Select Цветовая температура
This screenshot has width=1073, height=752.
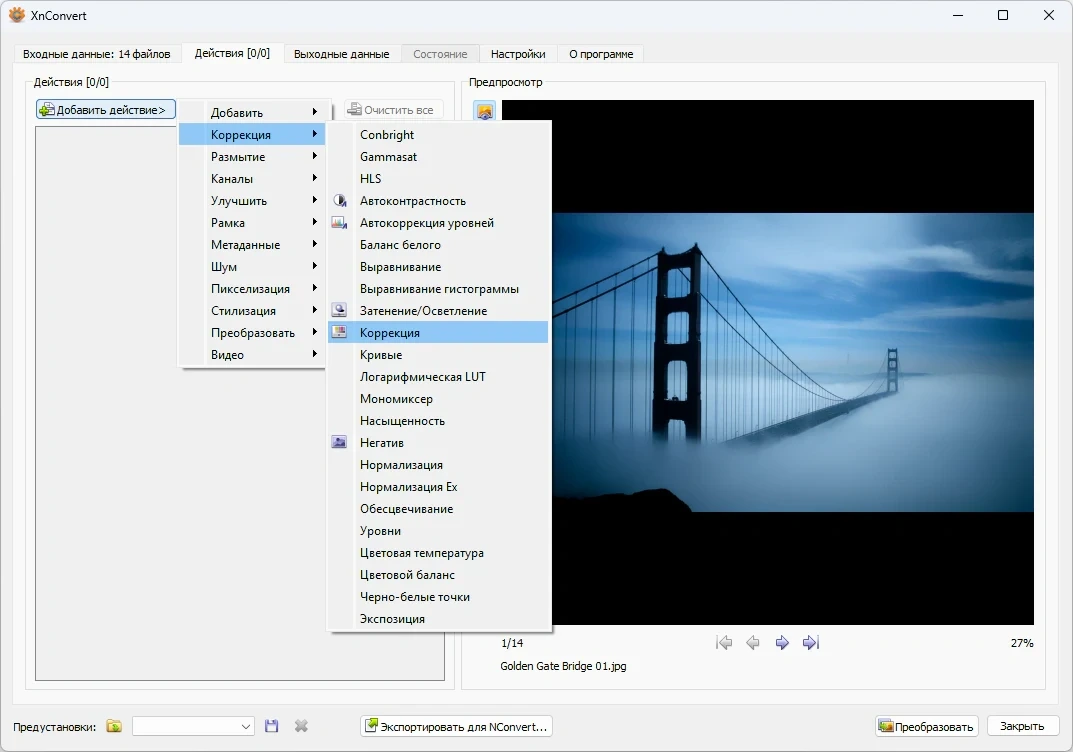point(438,552)
